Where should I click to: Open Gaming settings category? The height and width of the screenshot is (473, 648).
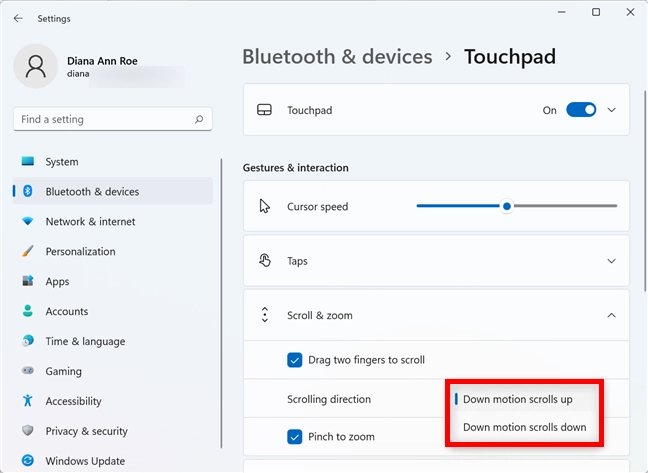pyautogui.click(x=113, y=371)
